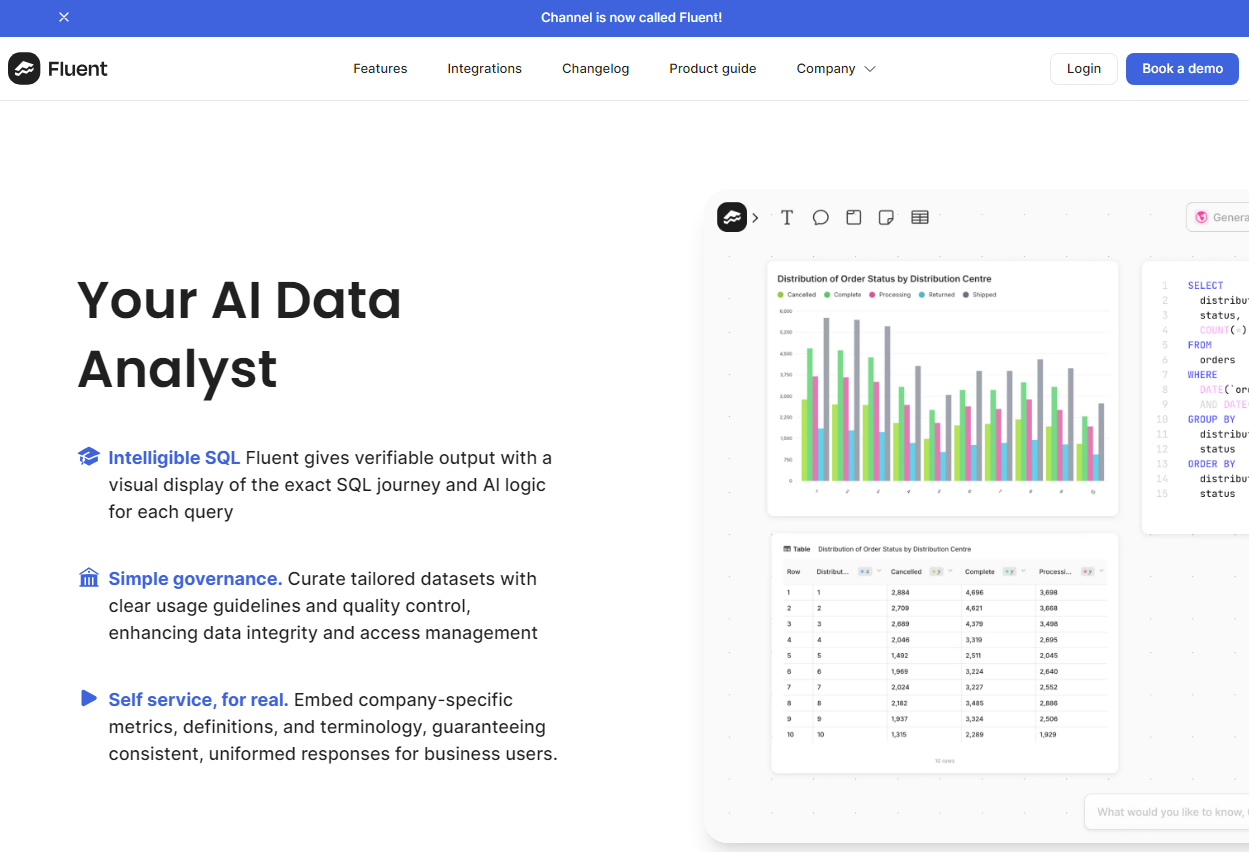Click the GROUP BY line in the SQL panel
1249x852 pixels.
pos(1211,420)
